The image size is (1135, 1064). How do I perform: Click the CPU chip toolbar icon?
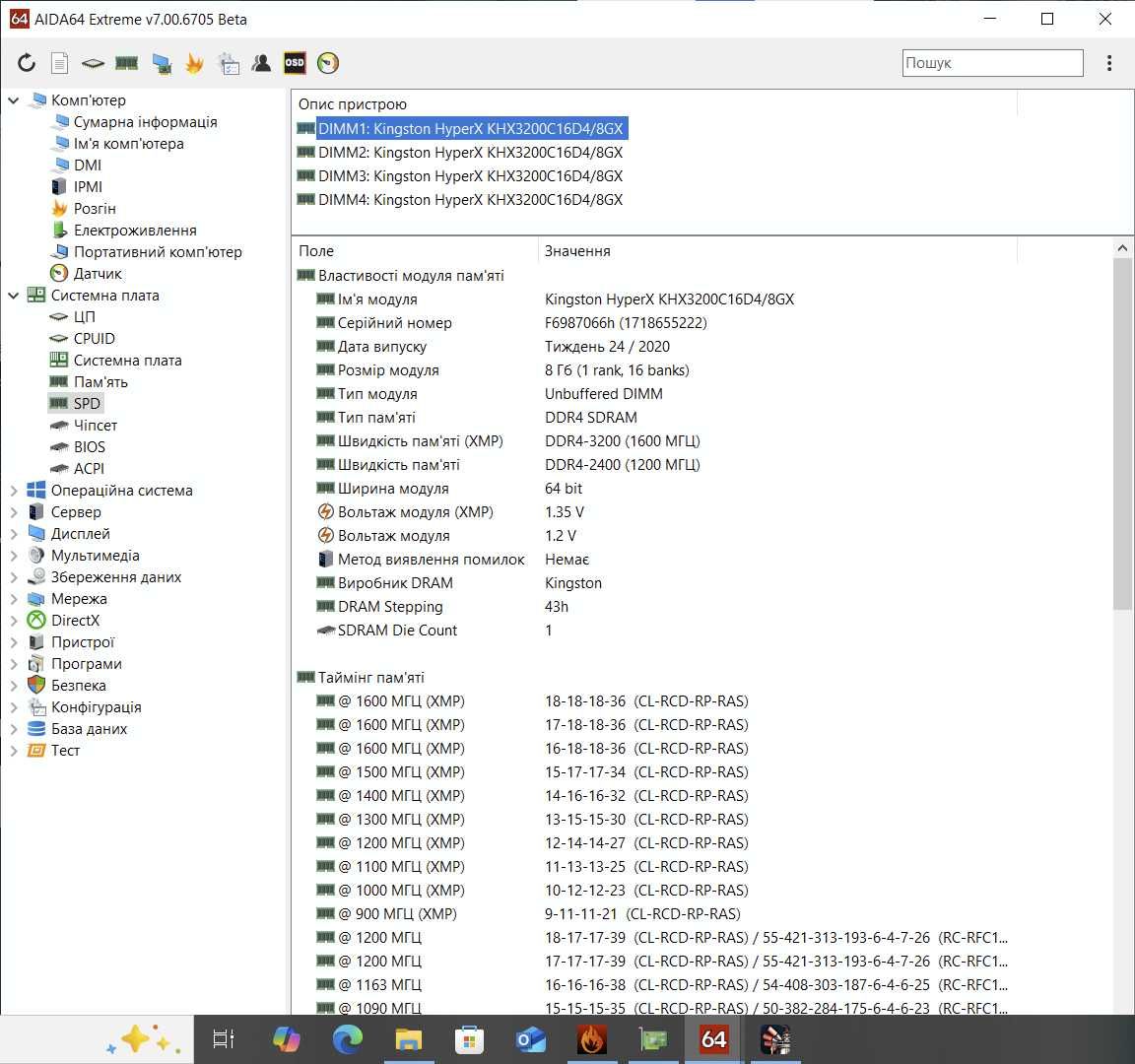click(93, 64)
